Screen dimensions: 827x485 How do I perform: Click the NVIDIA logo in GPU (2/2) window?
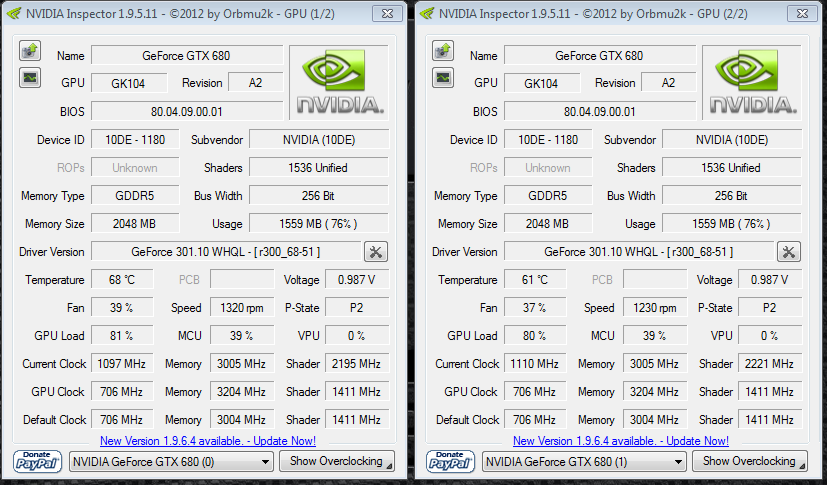[x=752, y=82]
